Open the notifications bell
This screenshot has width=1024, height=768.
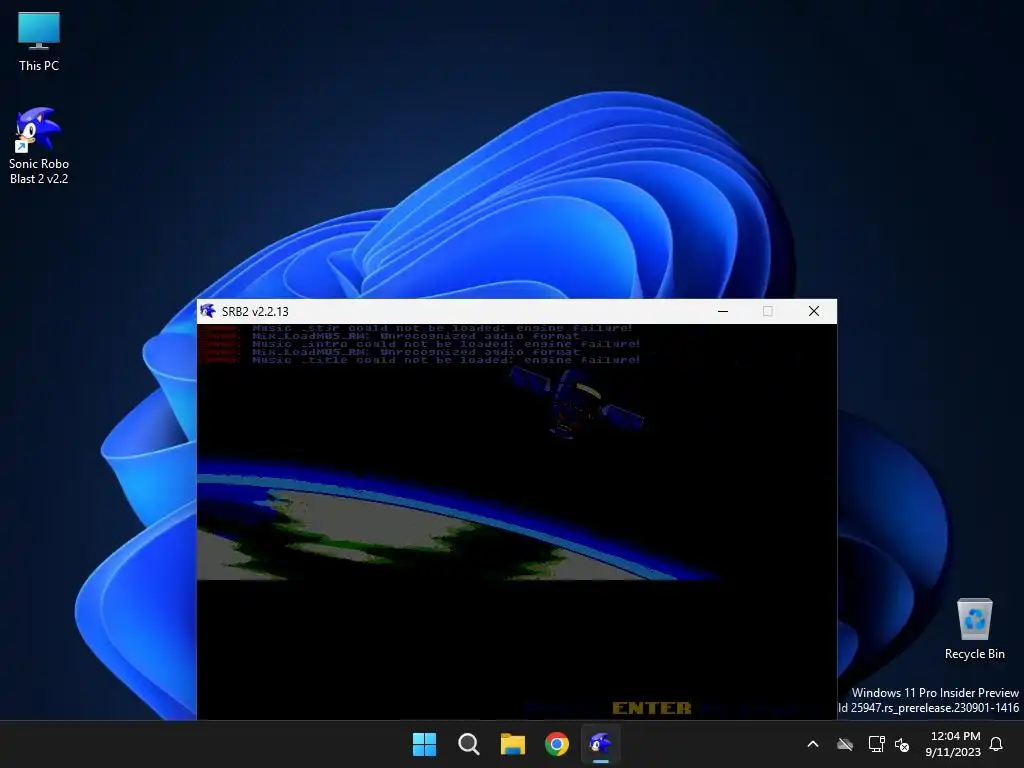coord(997,744)
